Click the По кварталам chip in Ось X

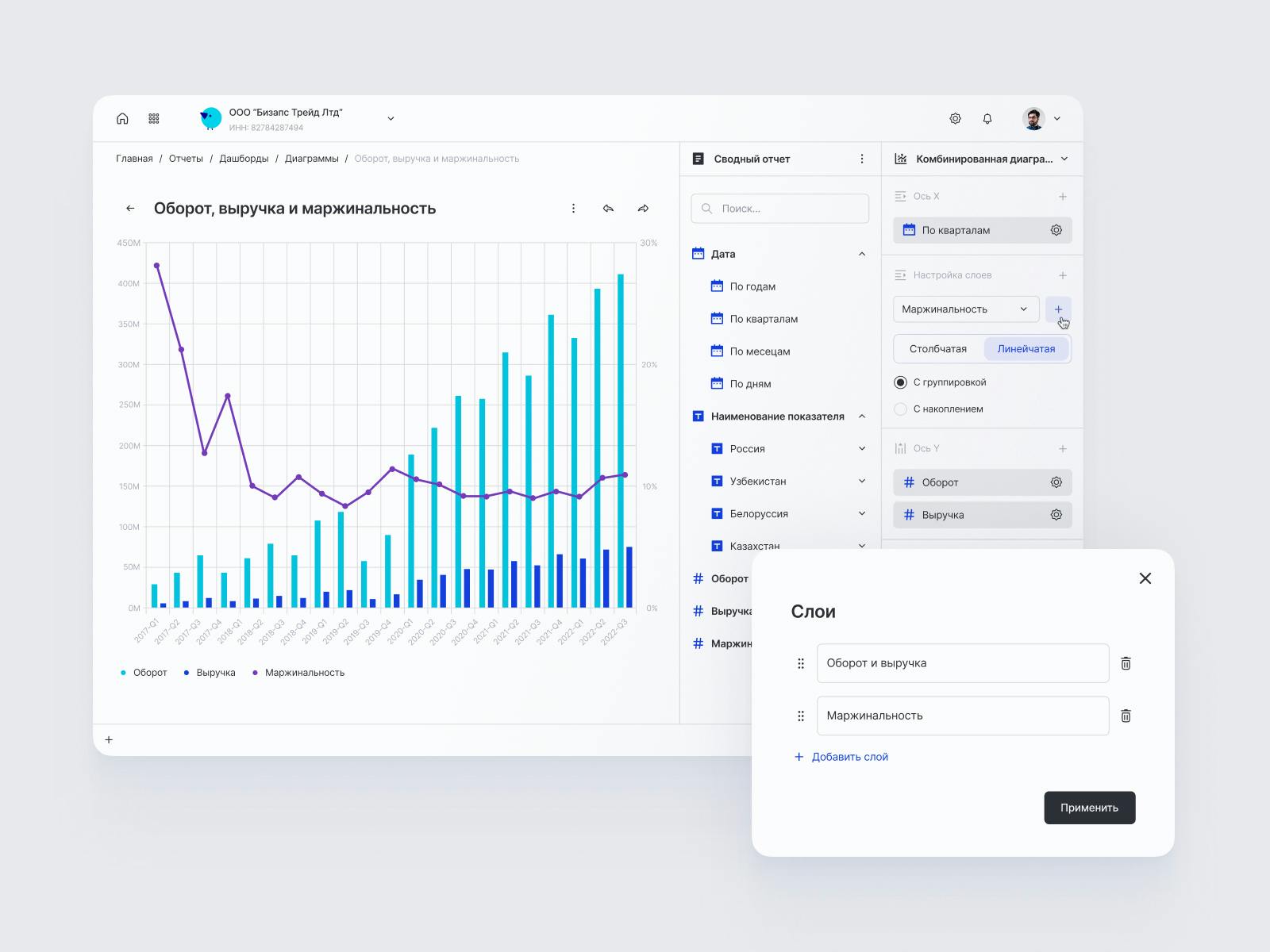click(983, 230)
